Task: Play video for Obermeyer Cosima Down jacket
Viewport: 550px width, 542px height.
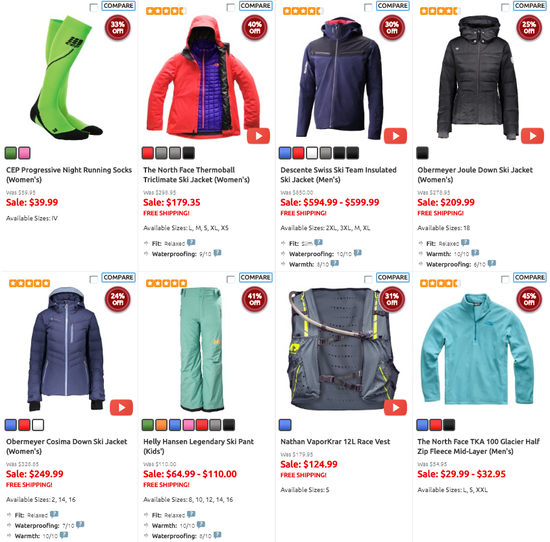Action: coord(121,407)
